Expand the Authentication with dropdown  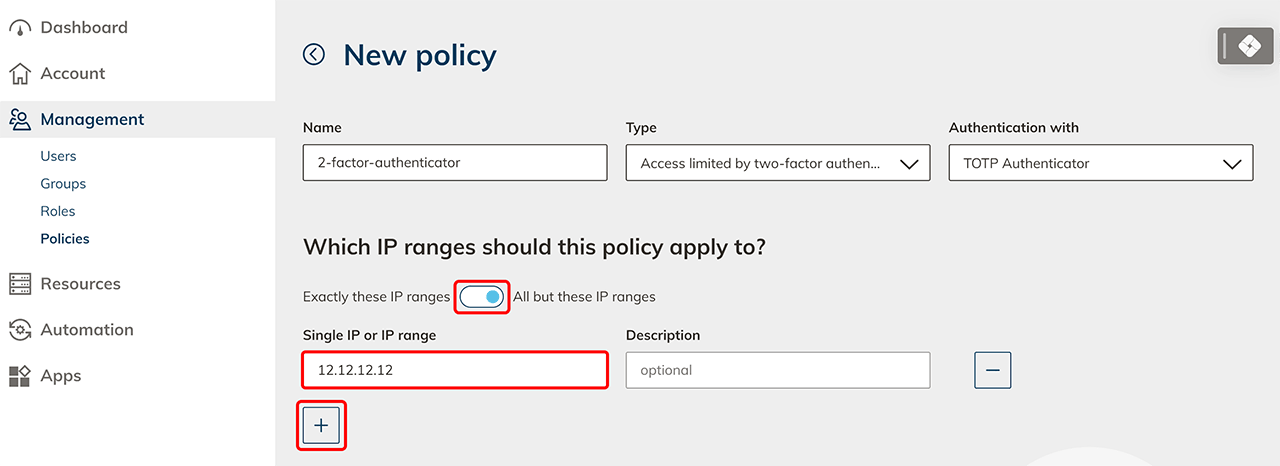coord(1100,163)
